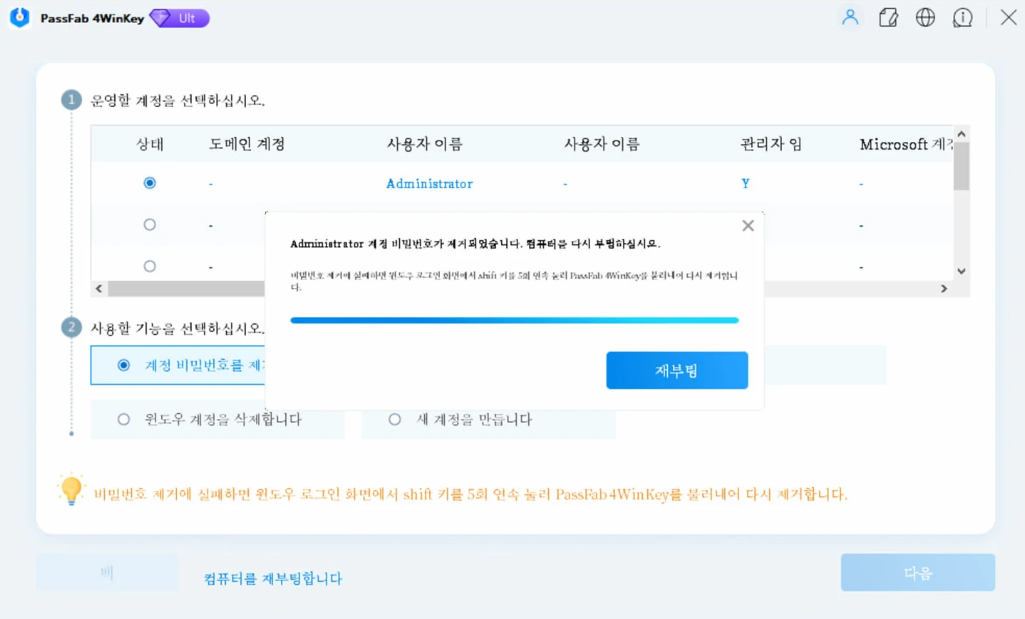The height and width of the screenshot is (619, 1025).
Task: Select 새 계정을 만듭니다 option
Action: 488,419
